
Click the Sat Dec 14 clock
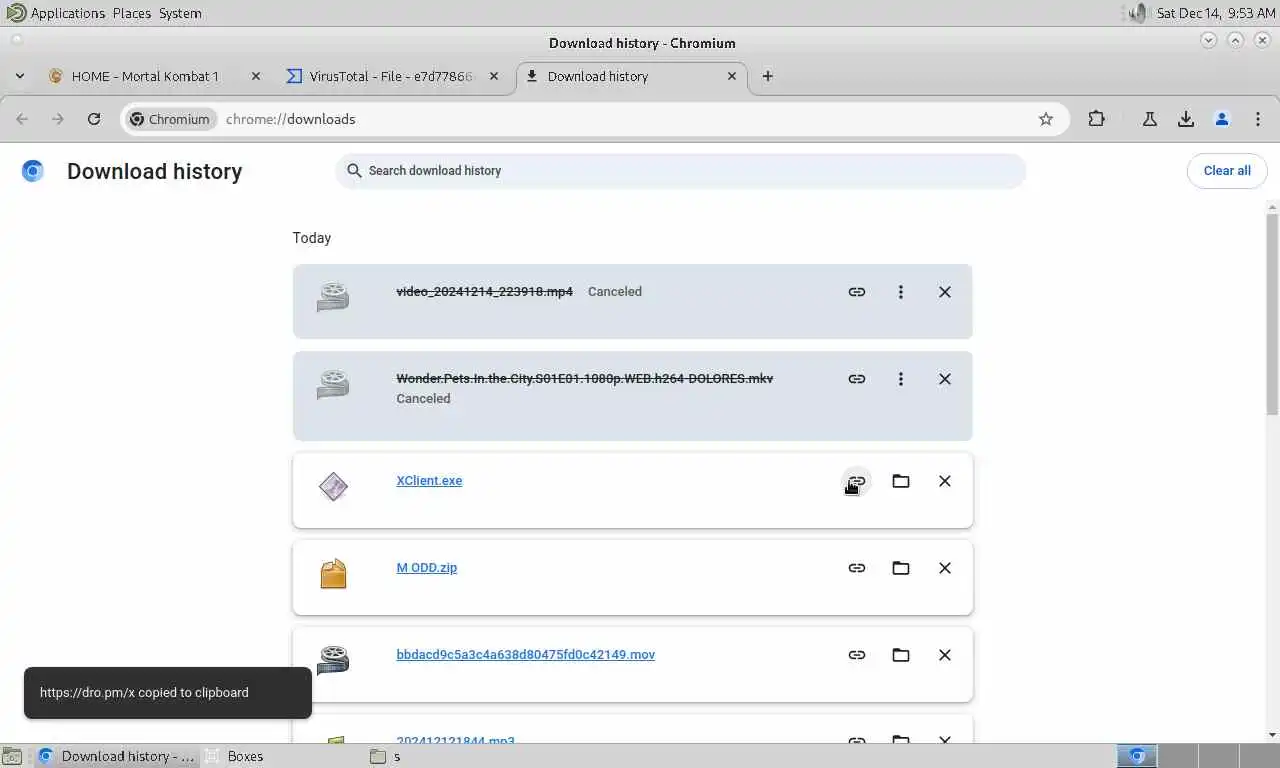coord(1215,13)
